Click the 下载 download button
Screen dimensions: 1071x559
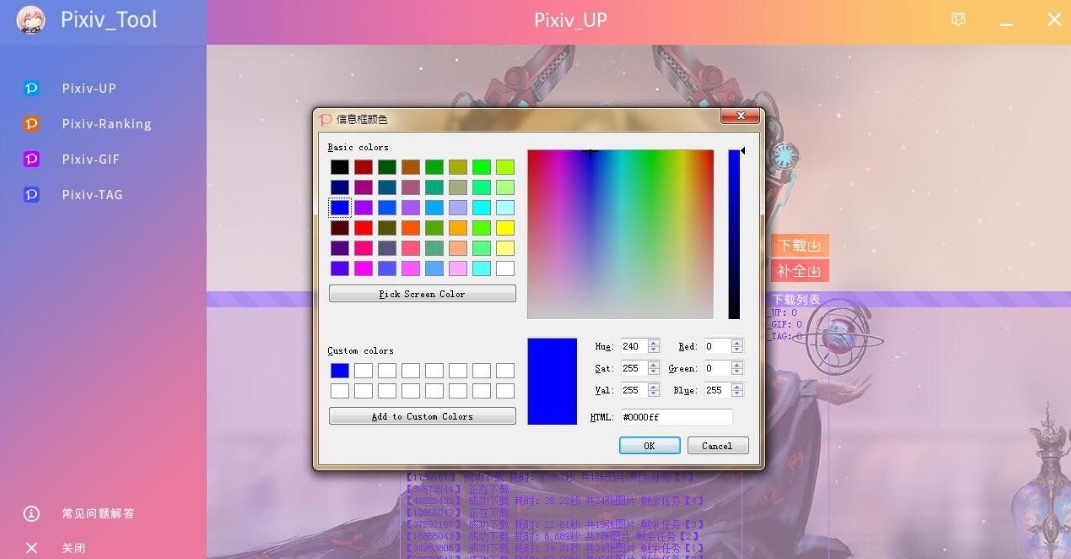point(799,245)
